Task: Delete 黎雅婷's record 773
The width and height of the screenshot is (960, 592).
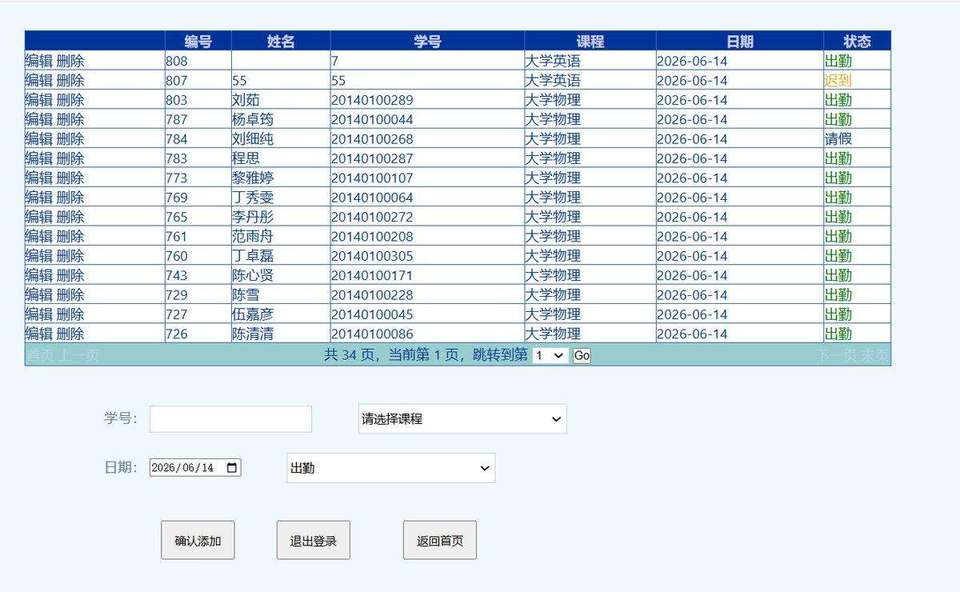Action: tap(70, 178)
